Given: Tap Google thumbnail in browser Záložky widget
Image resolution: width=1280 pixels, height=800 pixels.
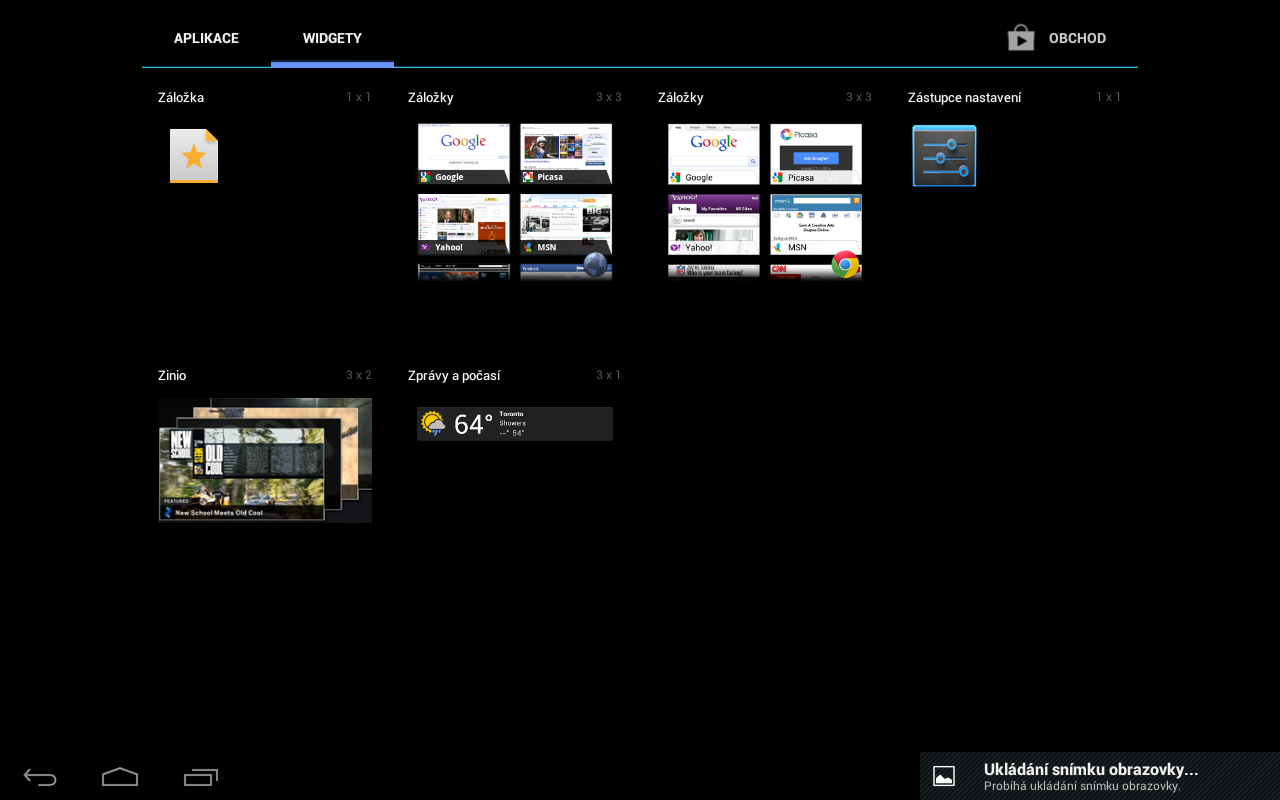Looking at the screenshot, I should pyautogui.click(x=464, y=153).
